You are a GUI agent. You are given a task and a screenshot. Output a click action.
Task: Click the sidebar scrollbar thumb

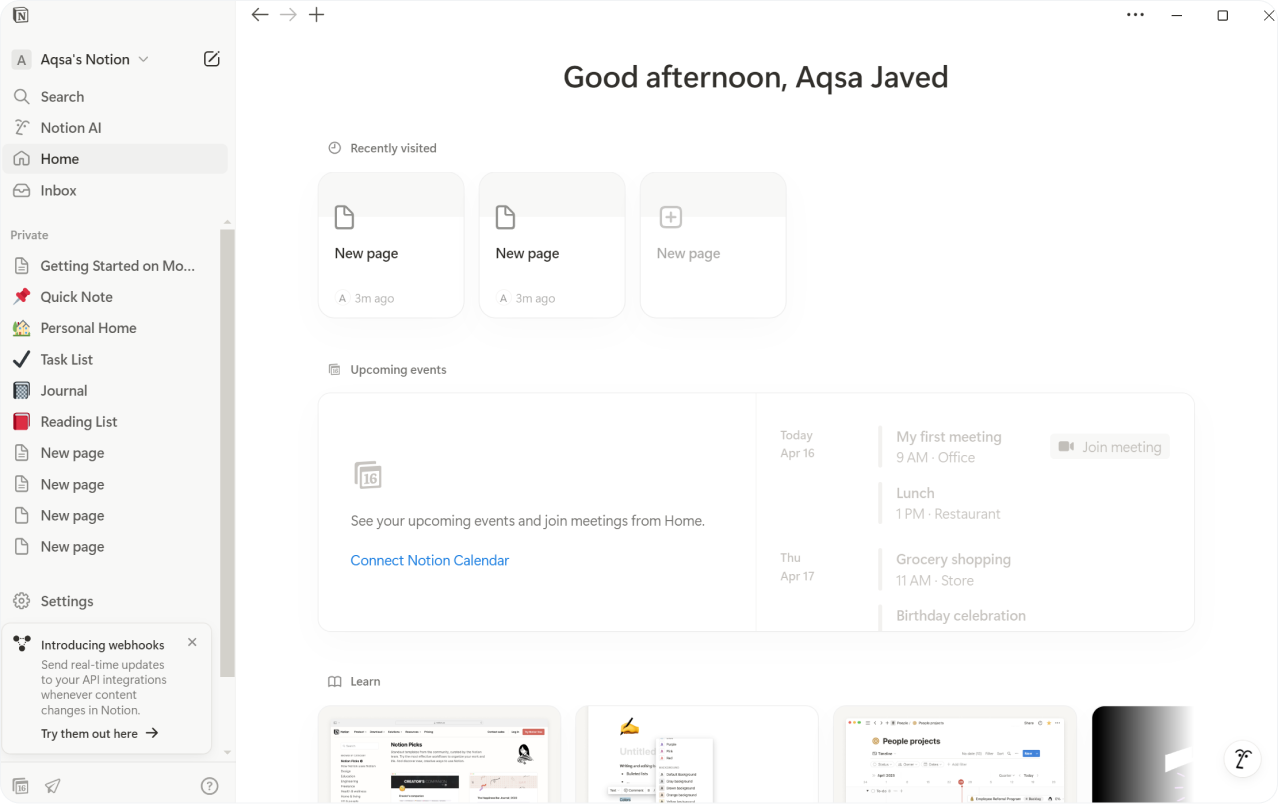coord(227,453)
